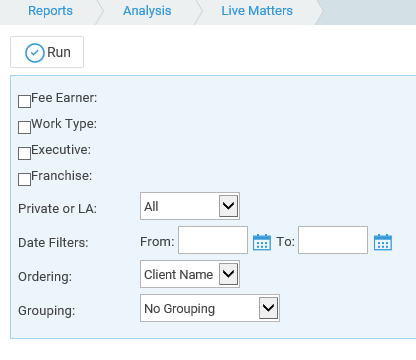Viewport: 416px width, 360px height.
Task: Run the report with the Run button
Action: click(47, 52)
